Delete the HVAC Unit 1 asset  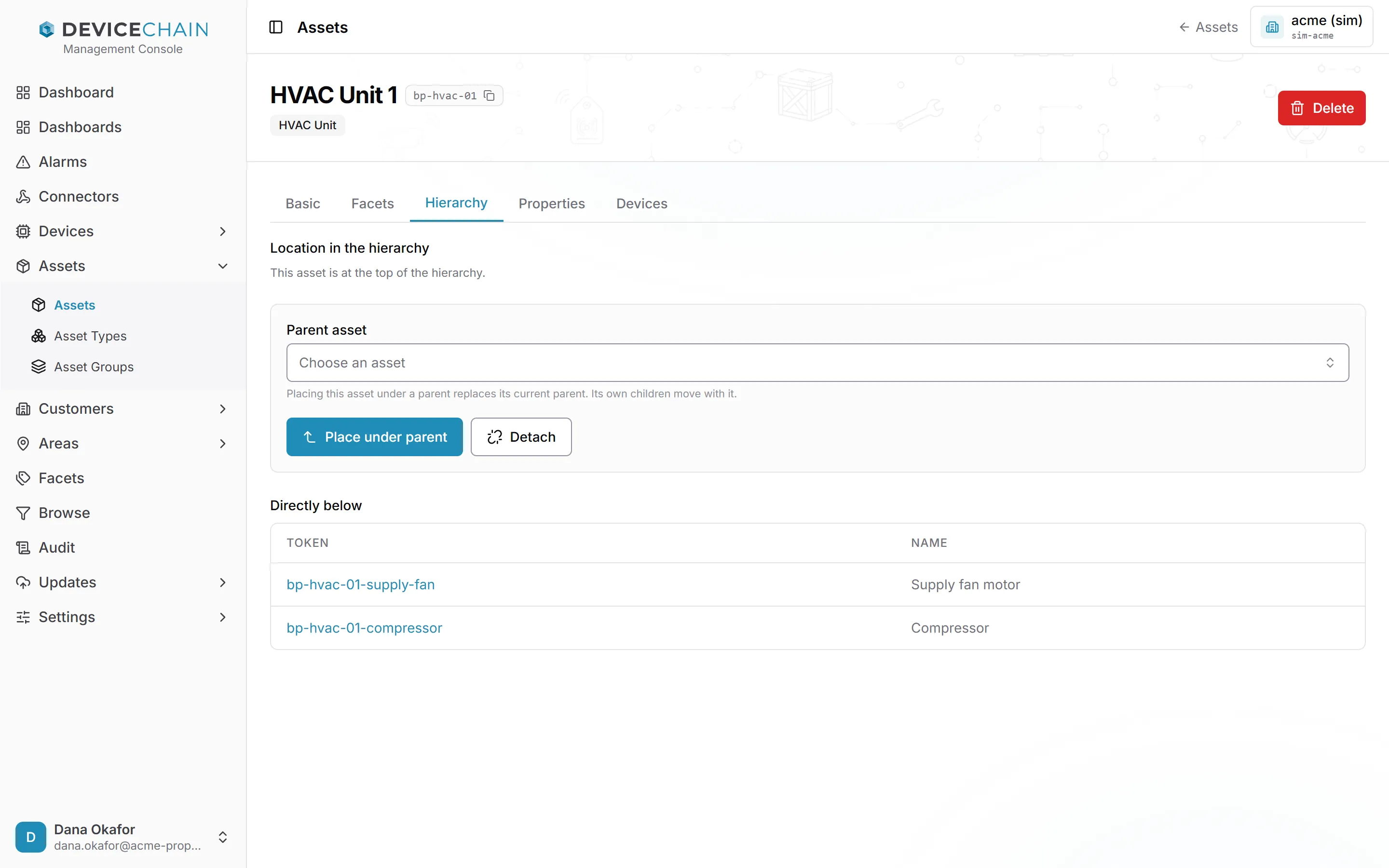click(1321, 108)
